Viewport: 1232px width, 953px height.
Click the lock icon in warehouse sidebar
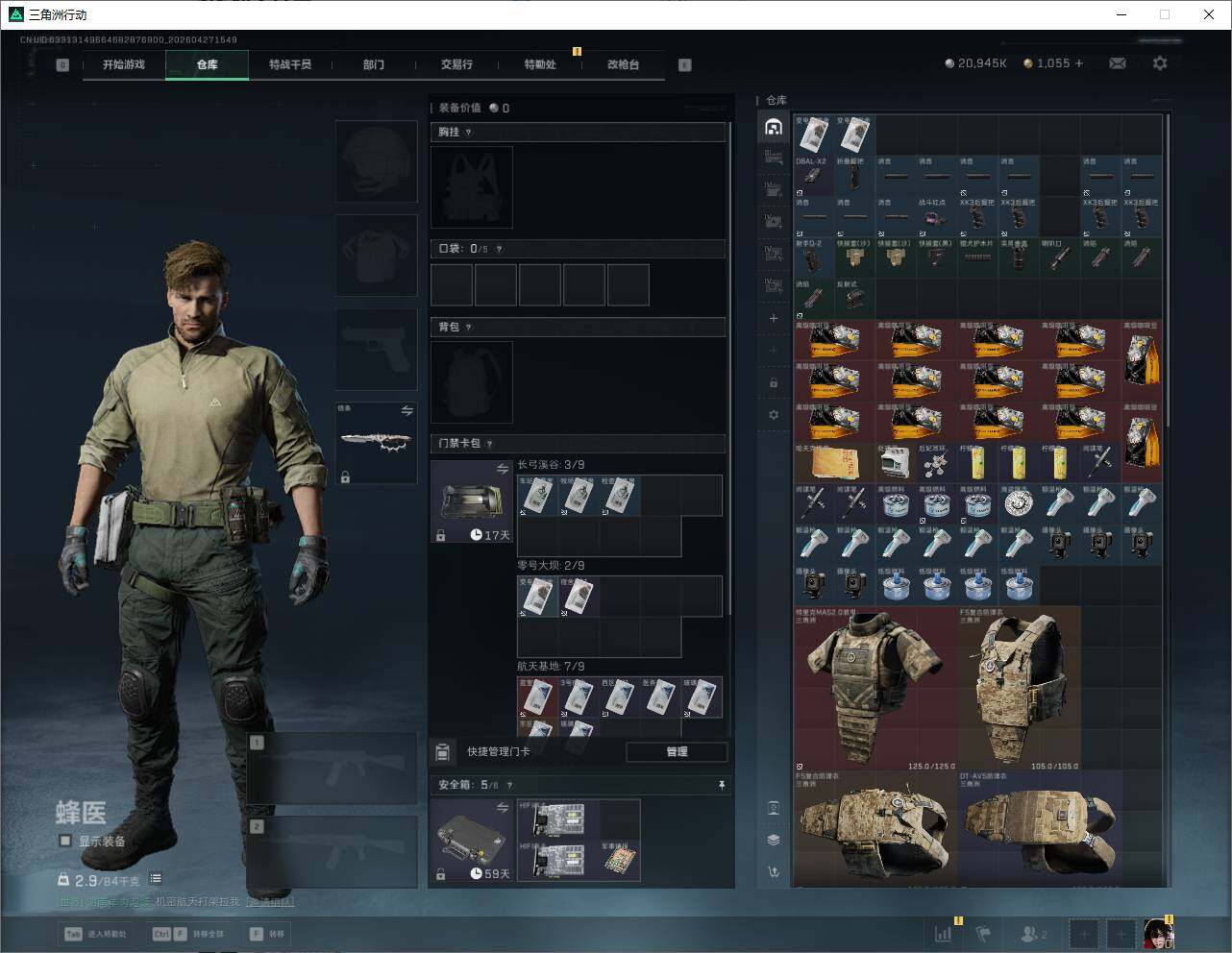[x=774, y=382]
